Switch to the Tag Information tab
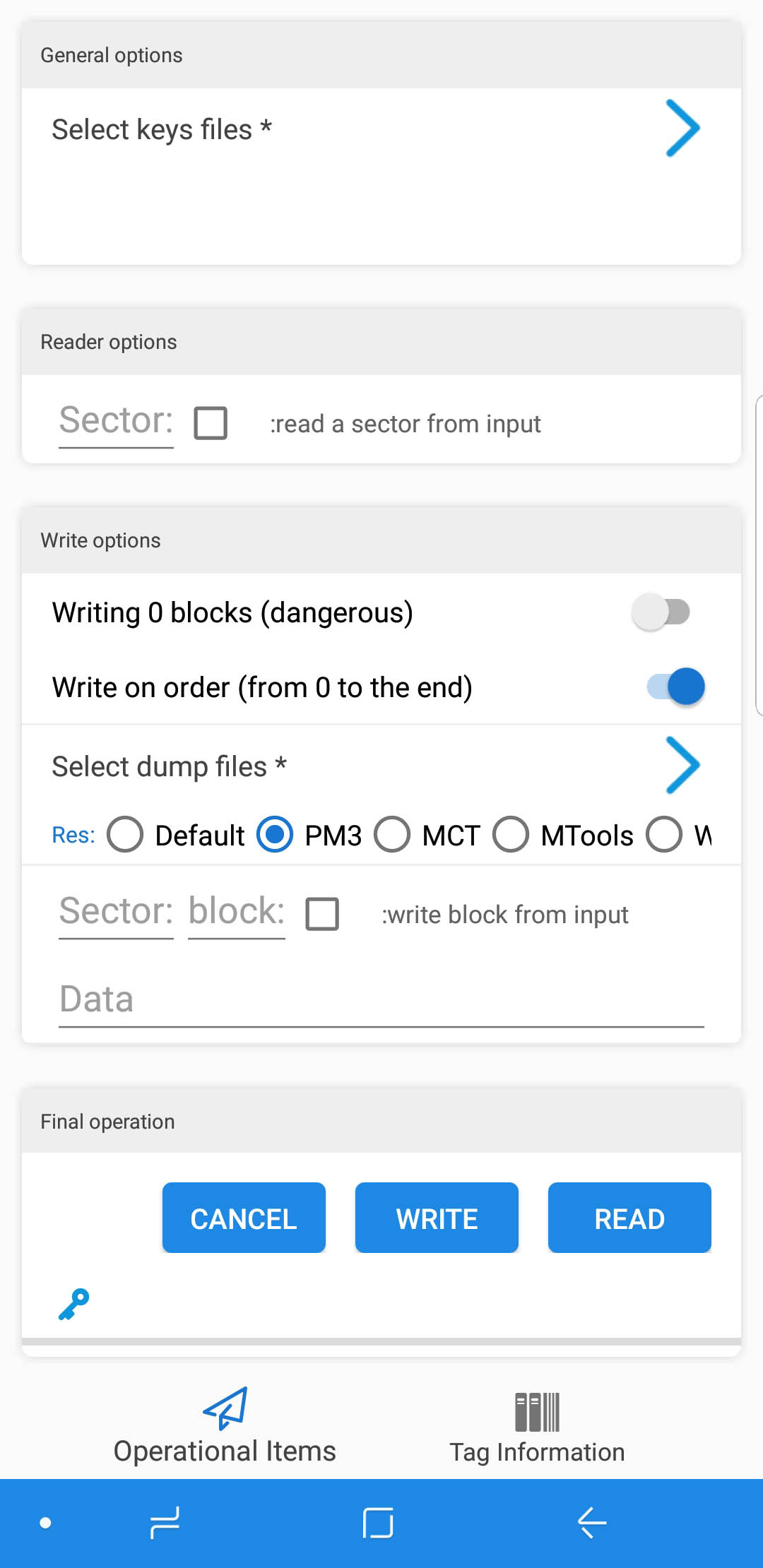763x1568 pixels. pos(538,1427)
